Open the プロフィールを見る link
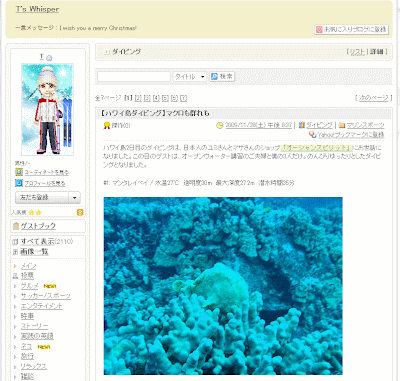Image resolution: width=400 pixels, height=381 pixels. (x=45, y=183)
